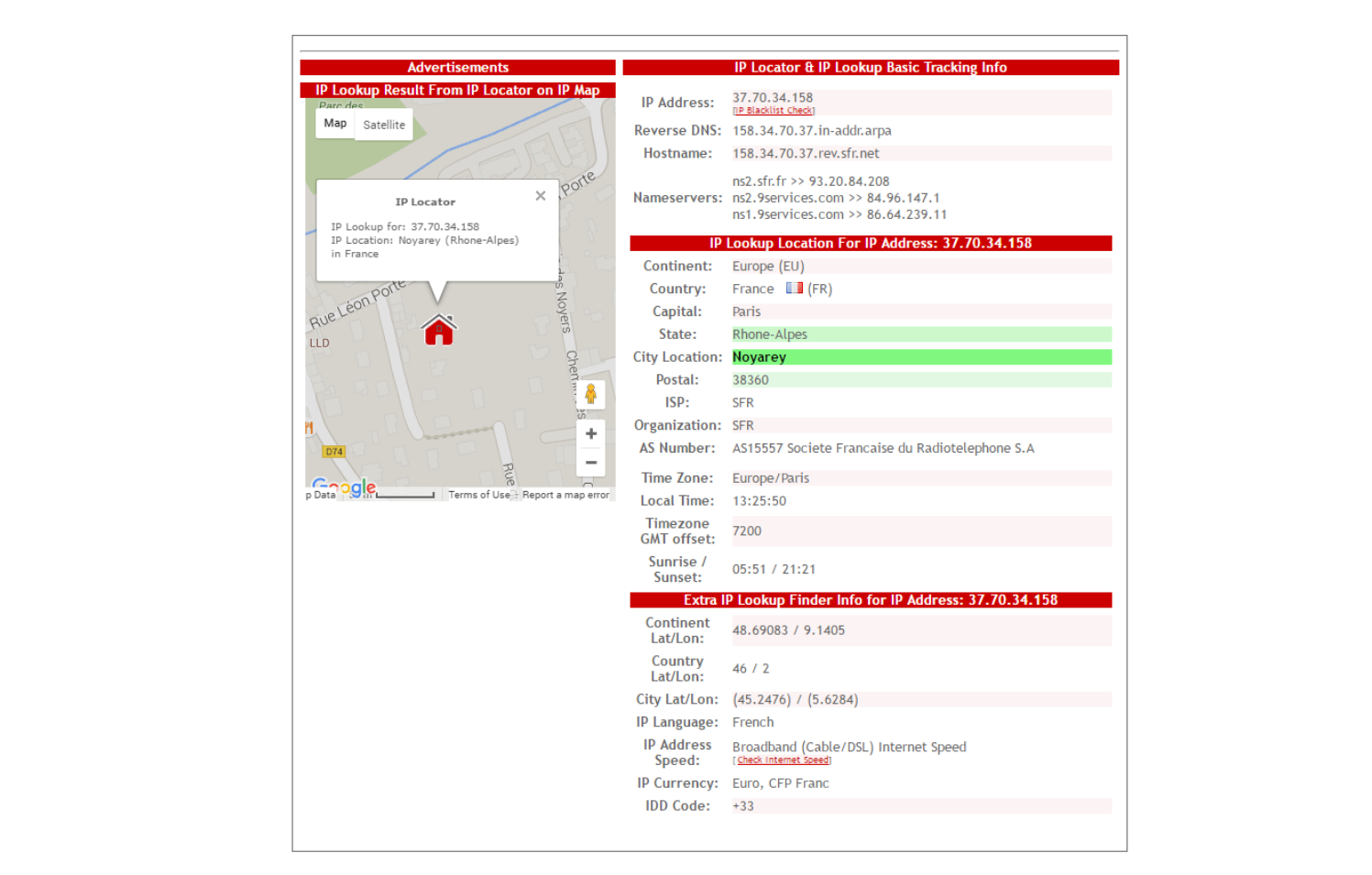Click Report a map error
The width and height of the screenshot is (1372, 875).
(565, 495)
